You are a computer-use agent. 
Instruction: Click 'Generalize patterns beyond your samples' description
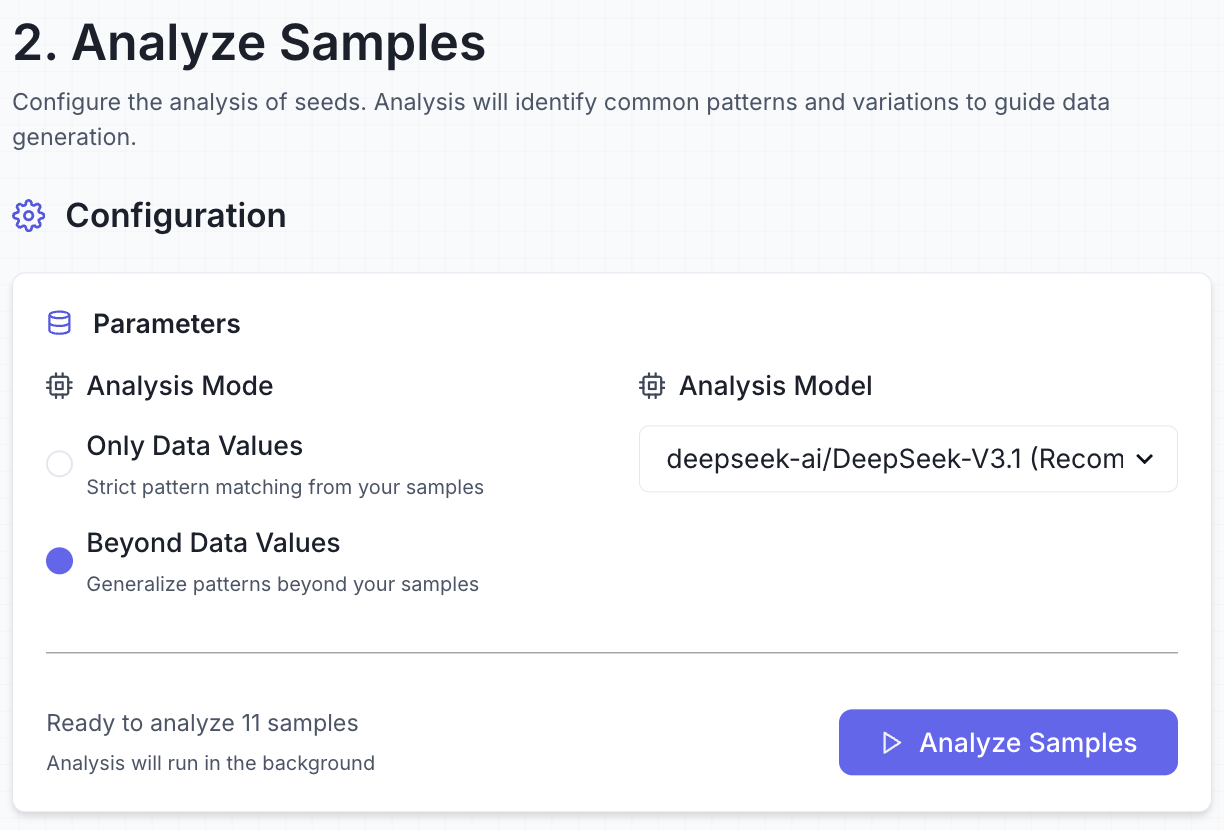point(283,585)
